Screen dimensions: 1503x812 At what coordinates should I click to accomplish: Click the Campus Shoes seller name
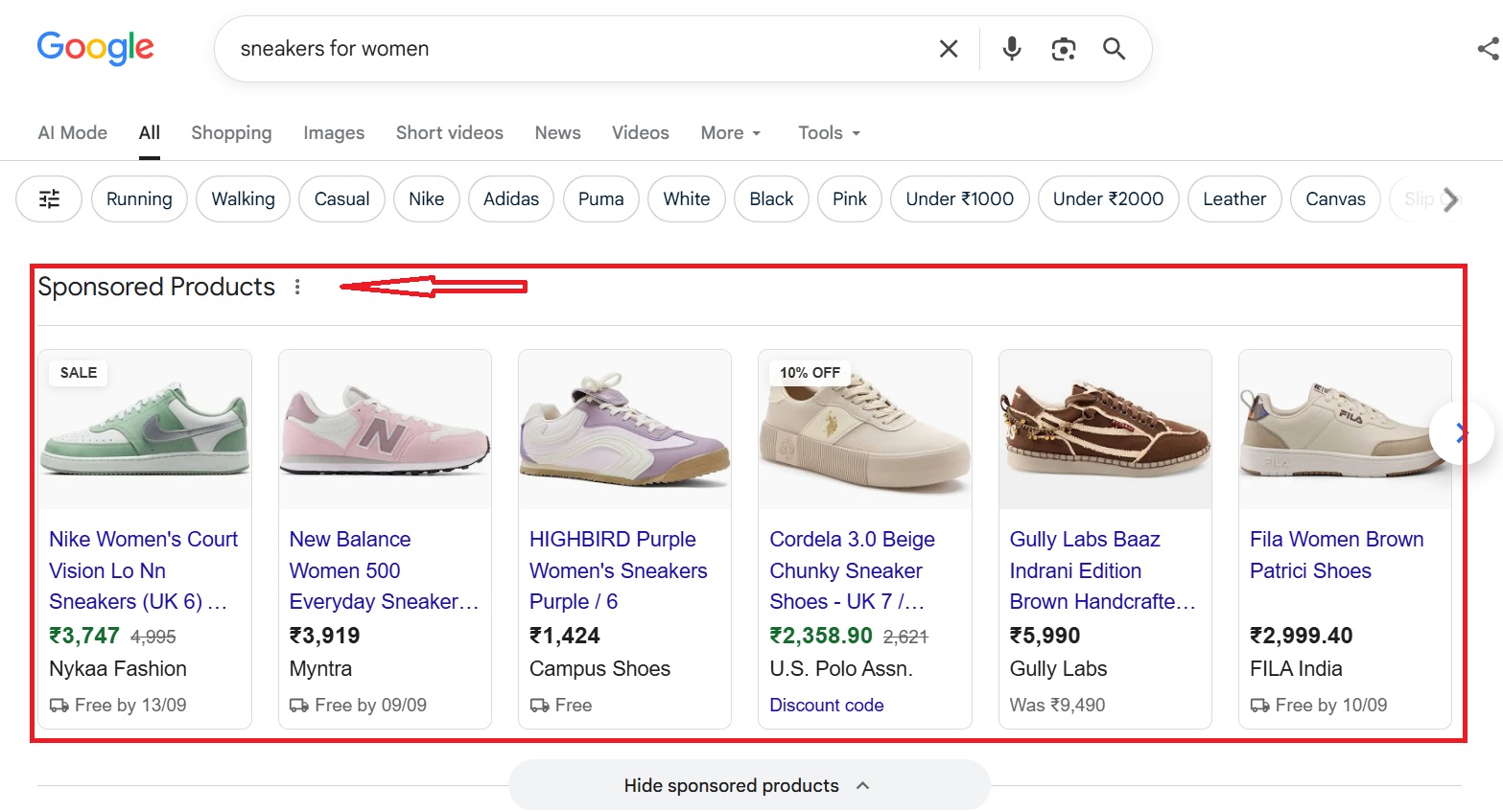600,668
